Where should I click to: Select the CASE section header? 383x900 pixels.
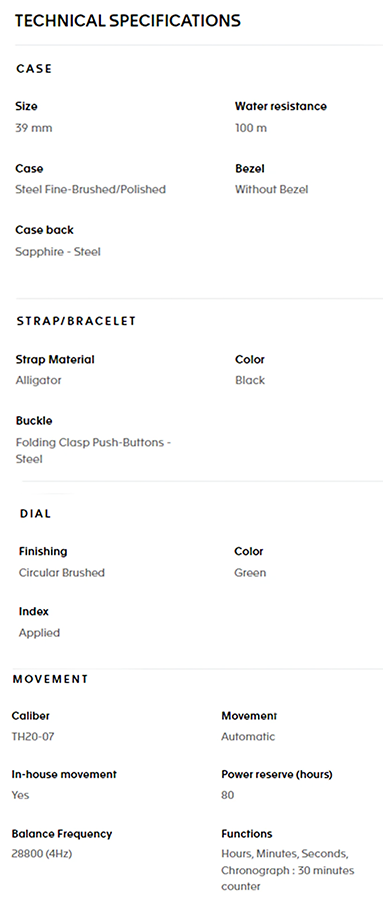pyautogui.click(x=34, y=69)
